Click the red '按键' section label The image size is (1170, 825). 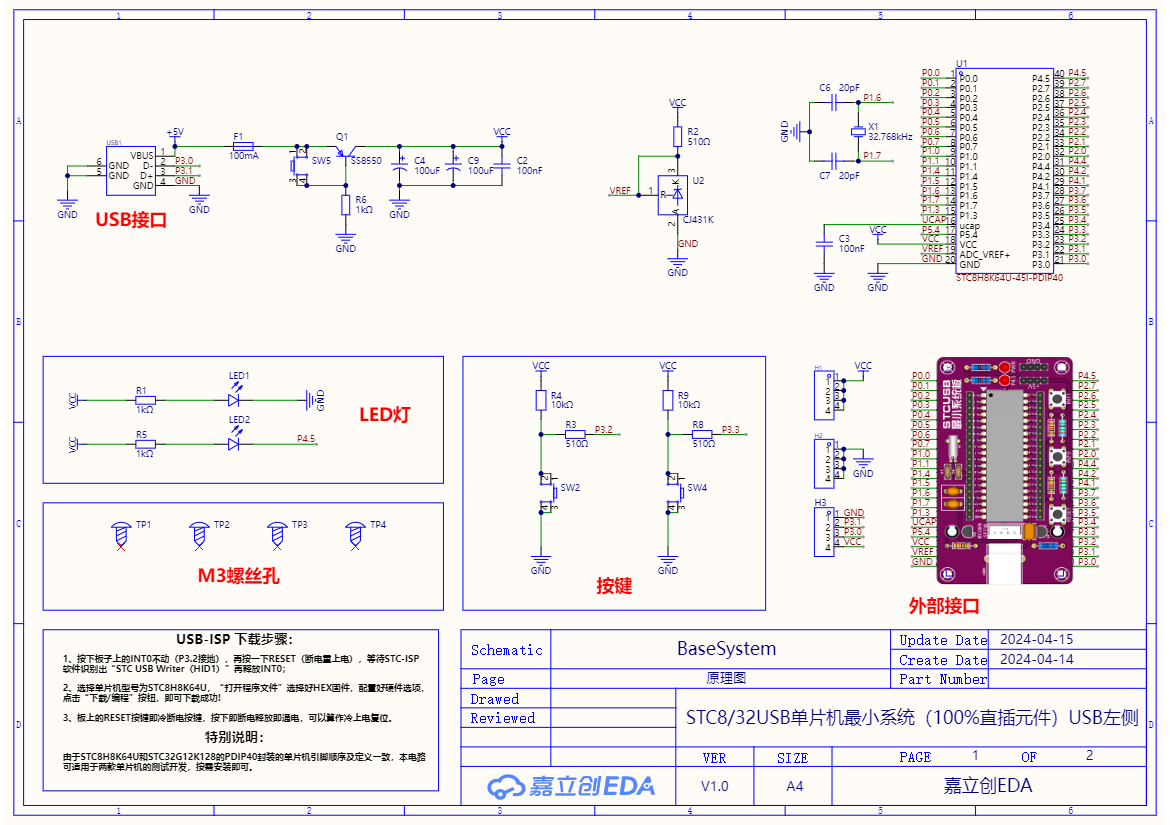tap(614, 586)
